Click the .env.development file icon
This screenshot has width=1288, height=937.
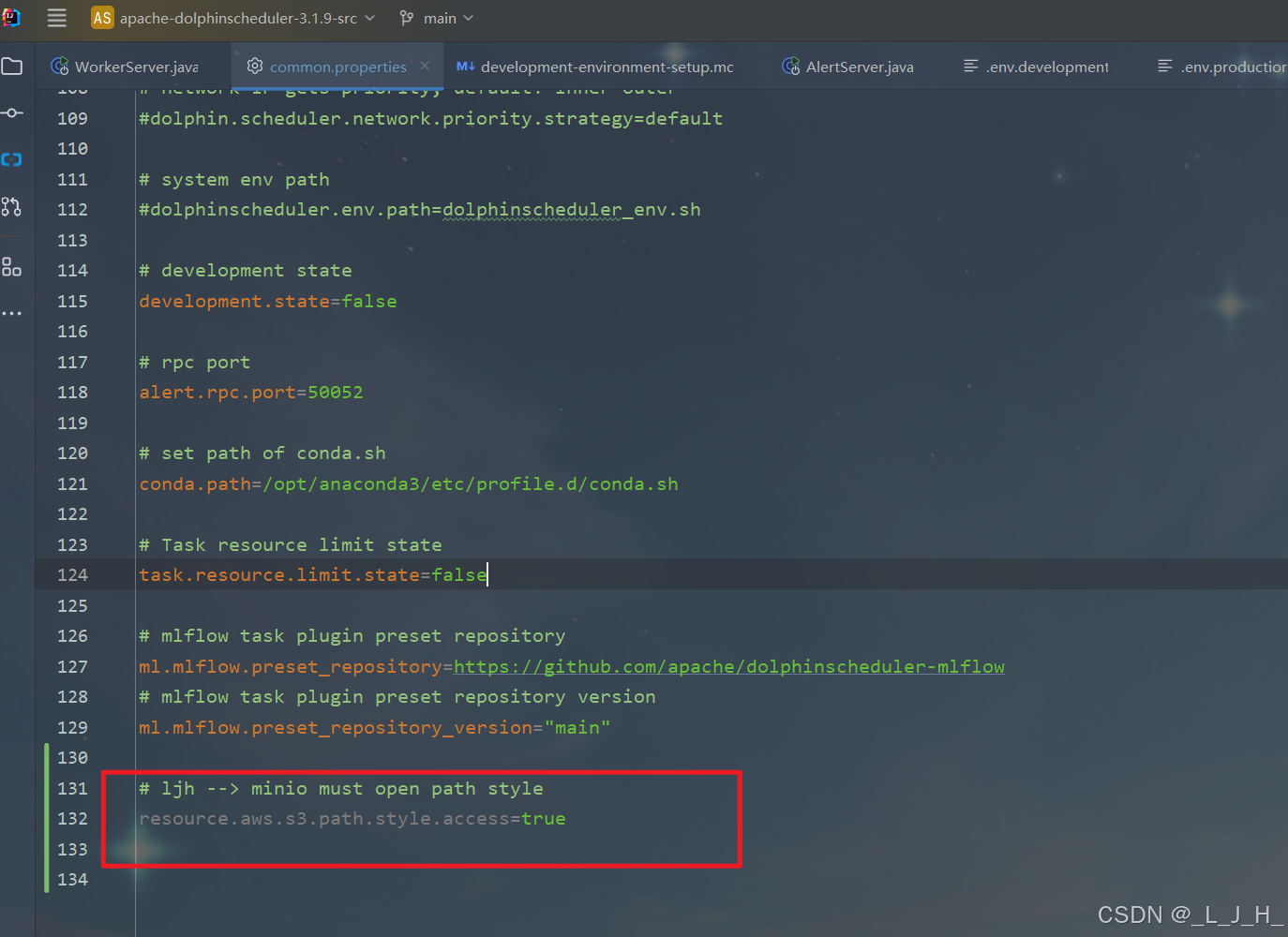click(x=971, y=66)
